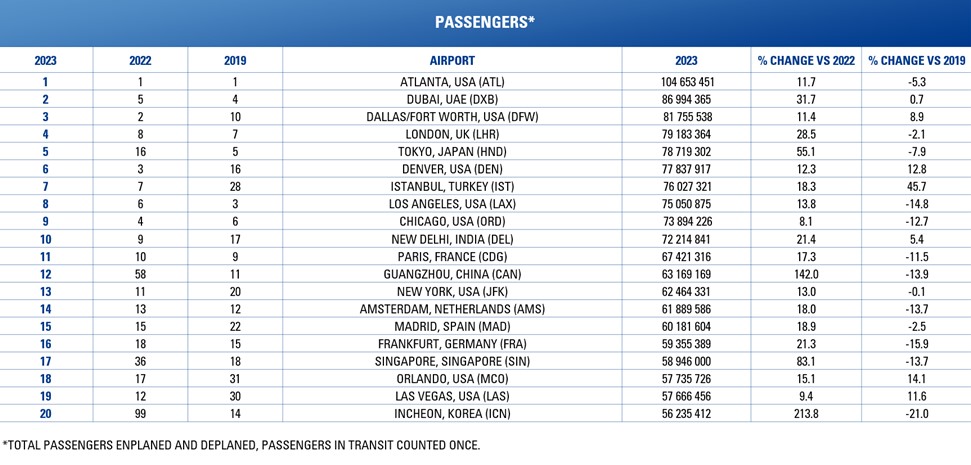Select the AIRPORT column header
Image resolution: width=971 pixels, height=465 pixels.
click(x=452, y=61)
